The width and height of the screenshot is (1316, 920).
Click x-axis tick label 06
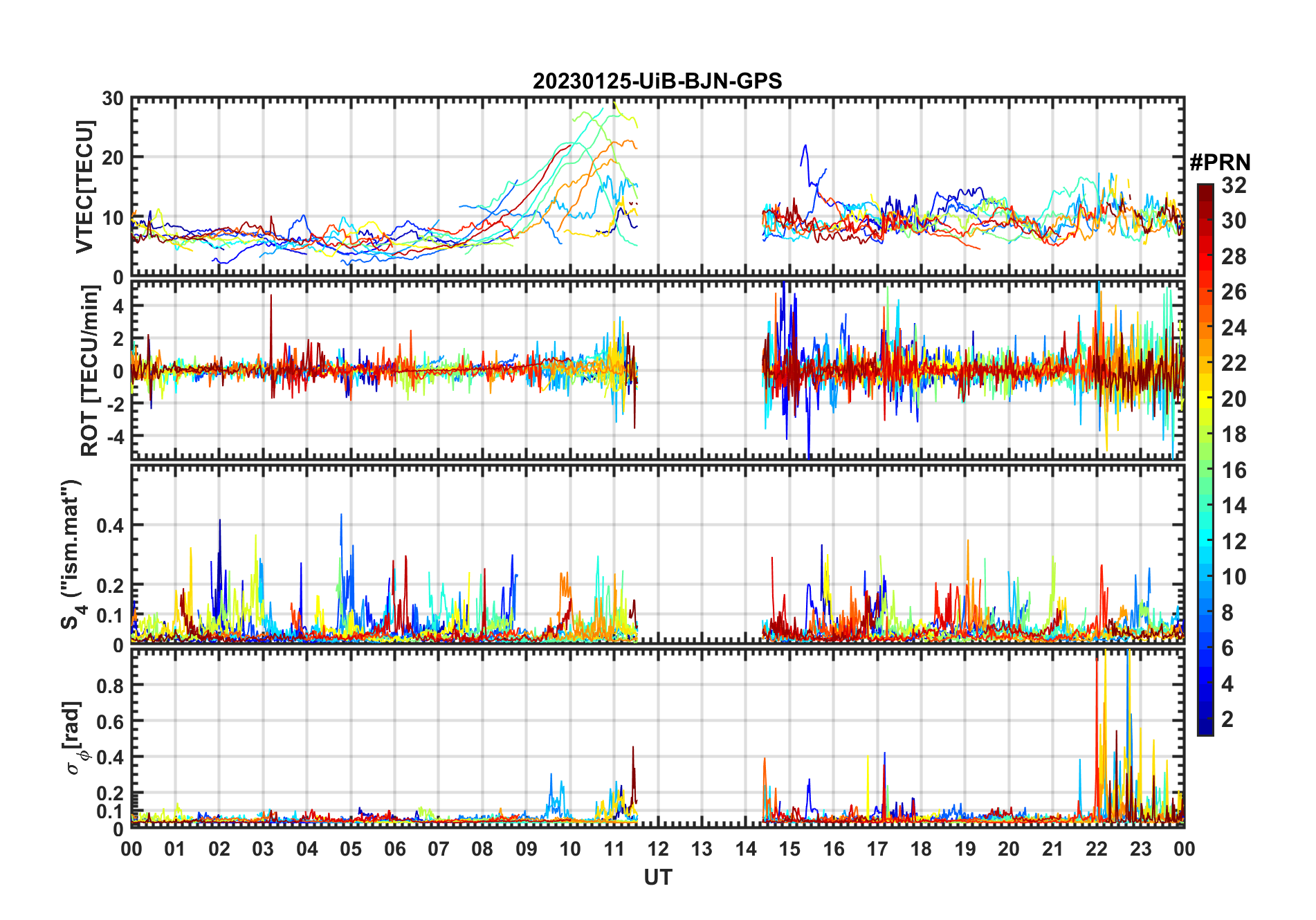395,849
